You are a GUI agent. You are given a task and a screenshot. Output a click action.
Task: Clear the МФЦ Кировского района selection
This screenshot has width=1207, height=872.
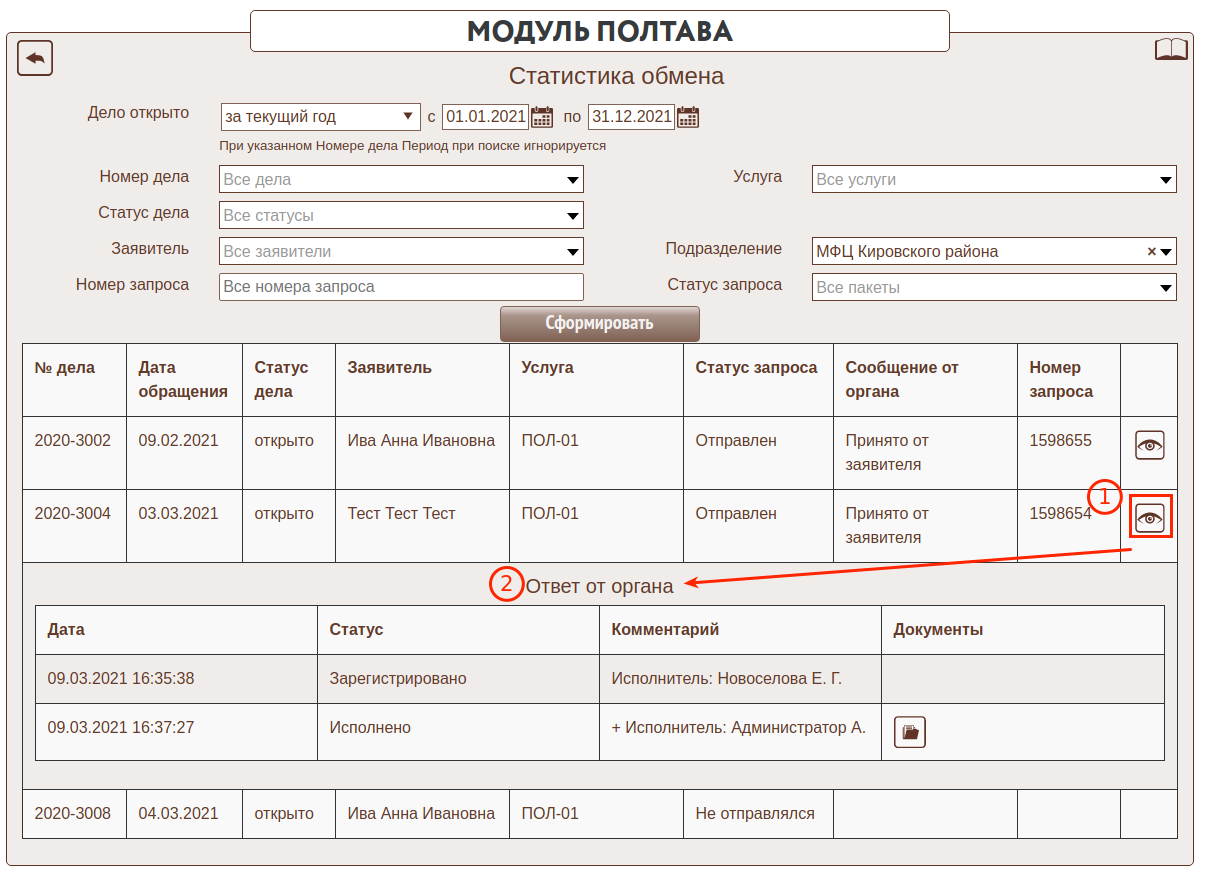tap(1151, 252)
